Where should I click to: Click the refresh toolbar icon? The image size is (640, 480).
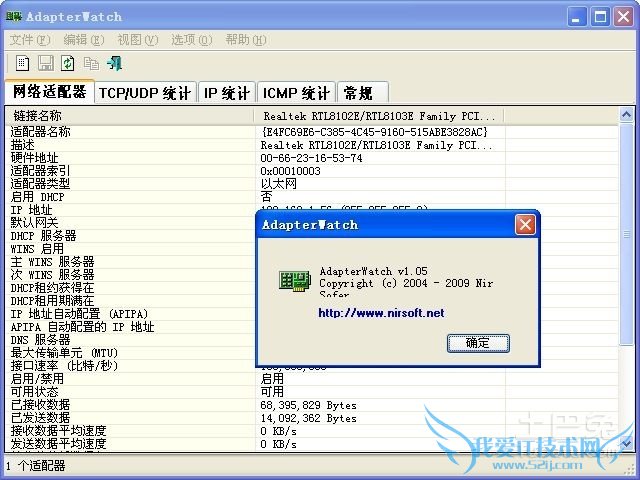tap(68, 63)
